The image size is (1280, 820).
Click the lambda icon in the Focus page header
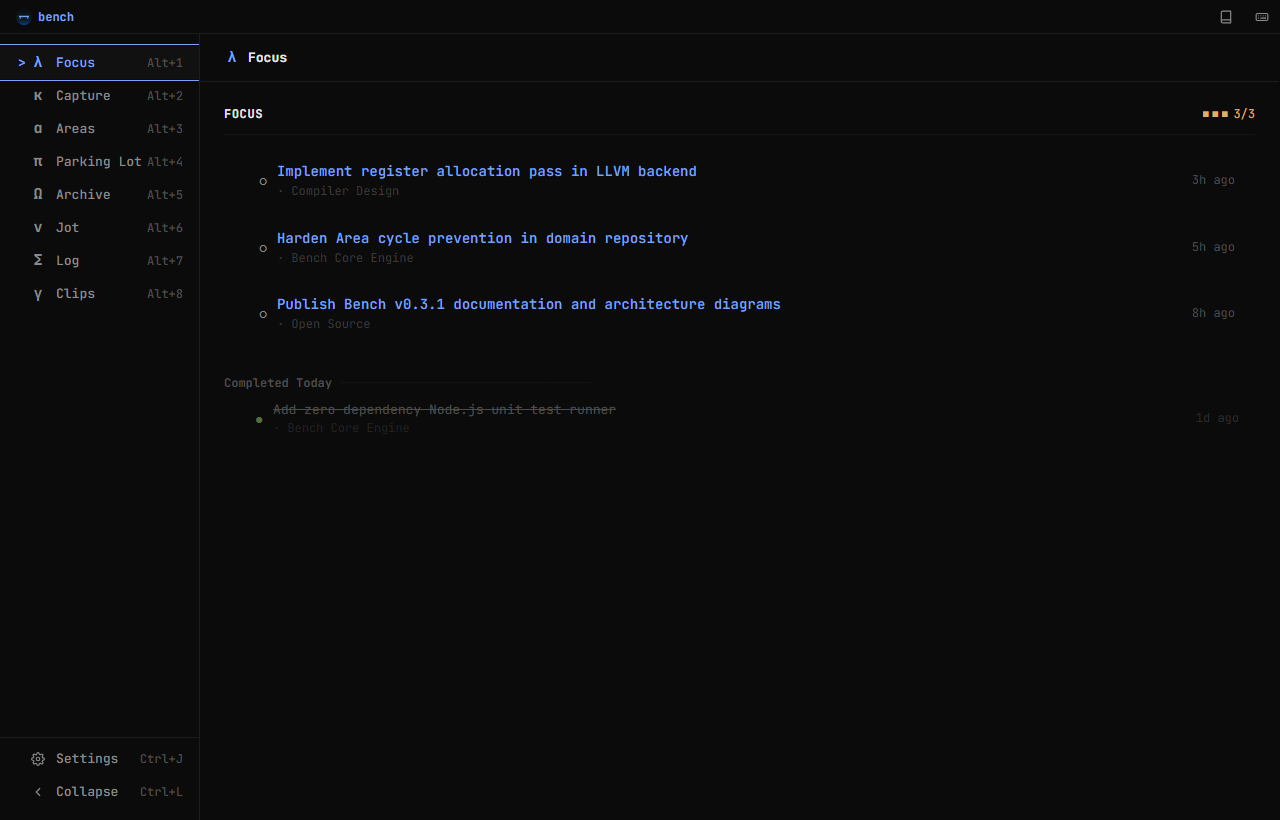(232, 57)
